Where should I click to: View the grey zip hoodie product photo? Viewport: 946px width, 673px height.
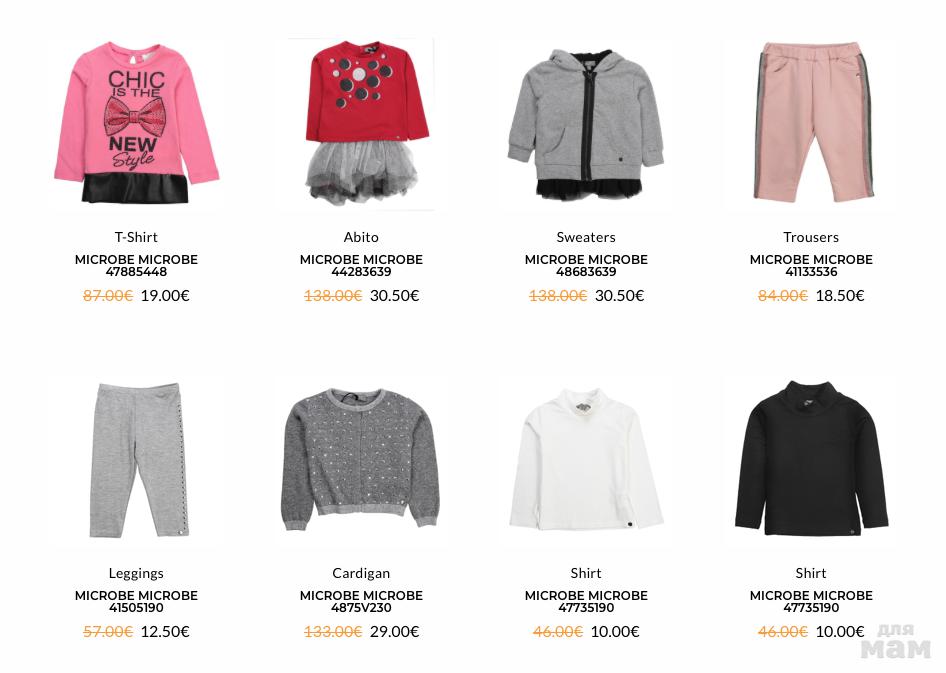pos(586,124)
